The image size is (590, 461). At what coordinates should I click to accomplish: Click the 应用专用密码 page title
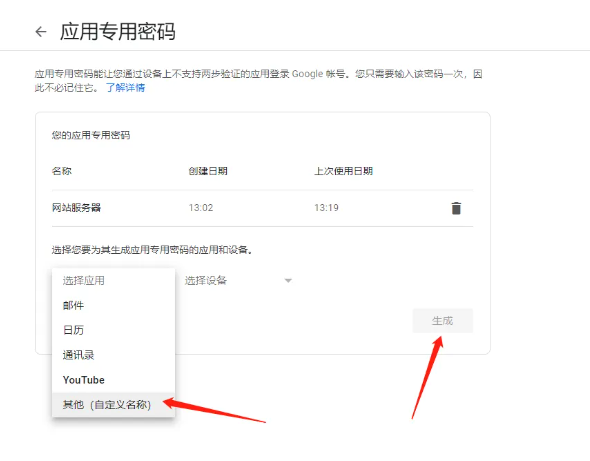(118, 32)
